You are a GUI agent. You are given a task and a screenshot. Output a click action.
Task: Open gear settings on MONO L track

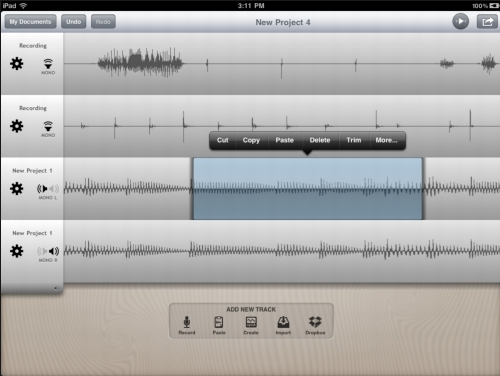coord(17,189)
